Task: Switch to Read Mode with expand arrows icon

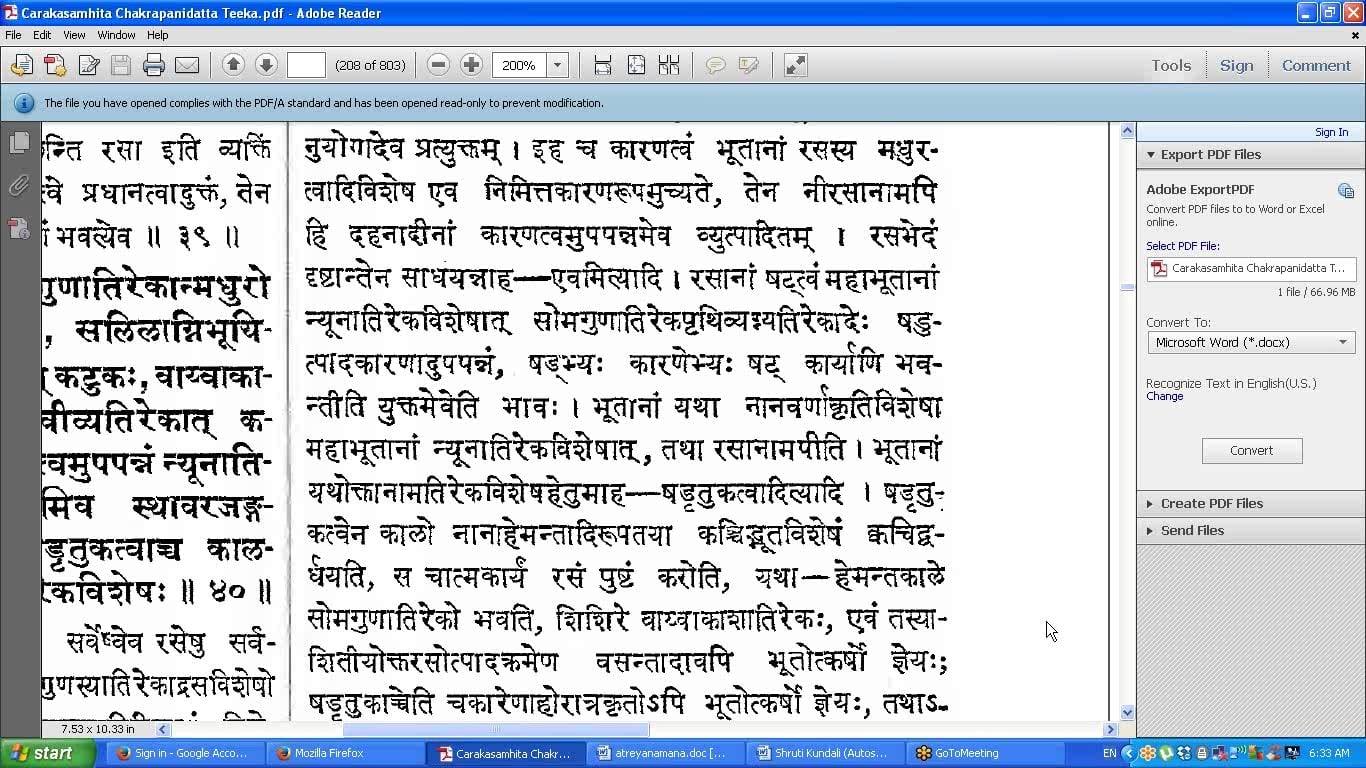Action: coord(795,65)
